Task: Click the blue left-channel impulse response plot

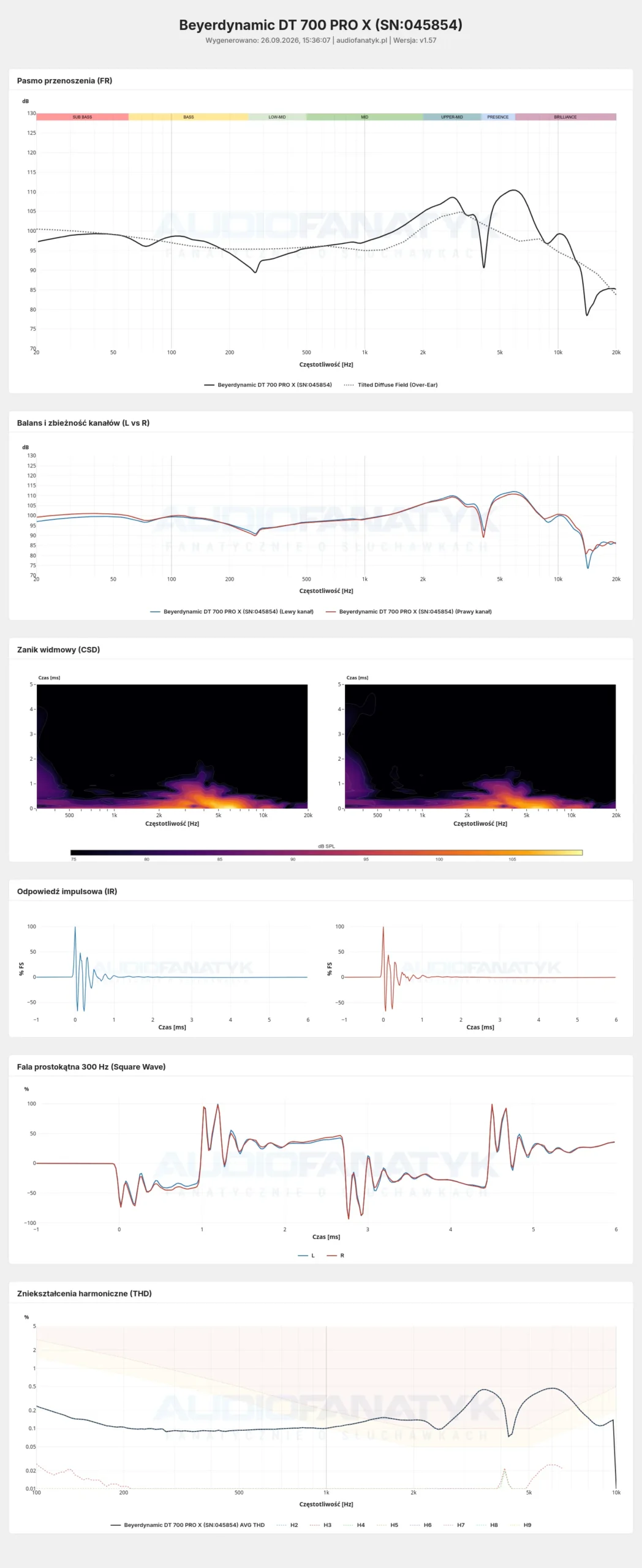Action: (x=172, y=968)
